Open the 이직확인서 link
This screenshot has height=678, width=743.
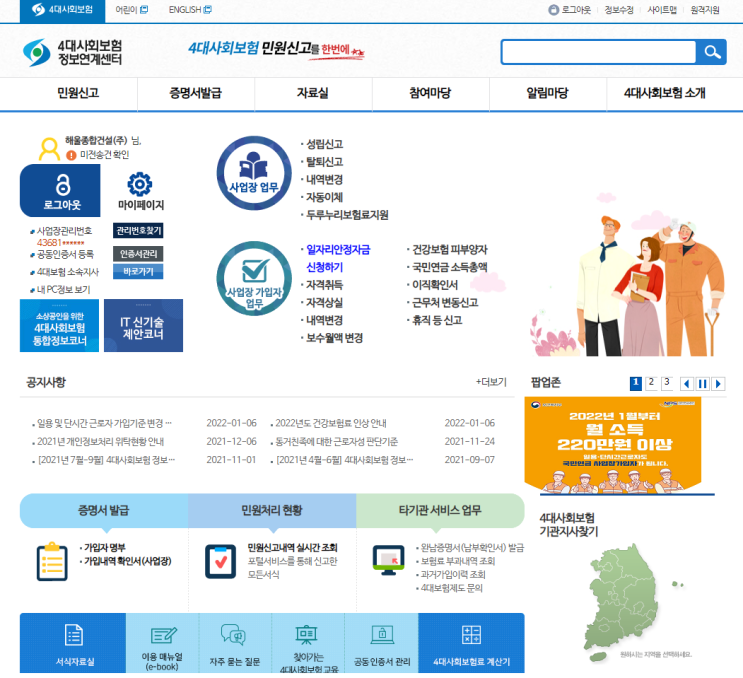tap(435, 285)
